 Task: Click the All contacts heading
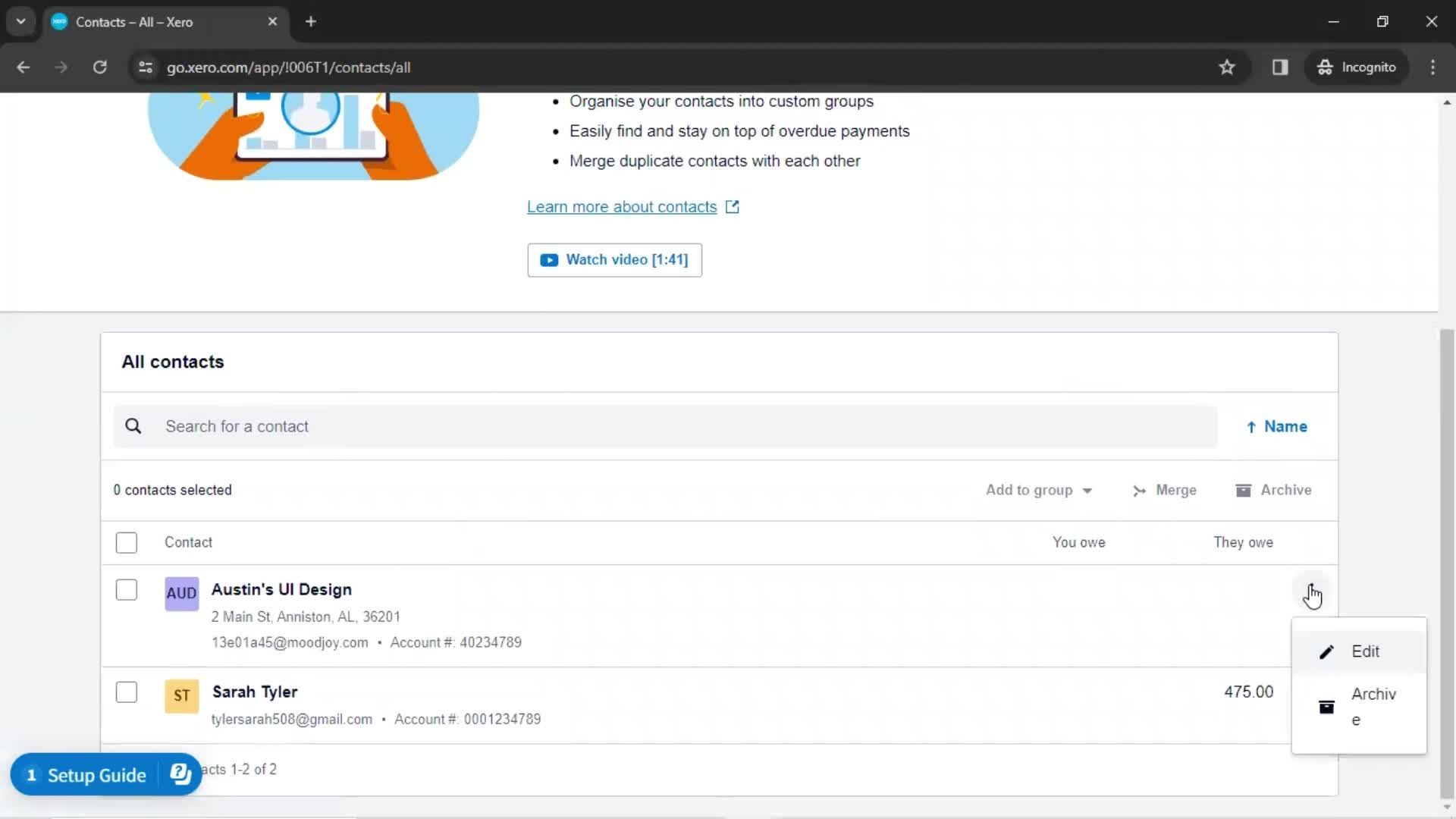(x=173, y=362)
